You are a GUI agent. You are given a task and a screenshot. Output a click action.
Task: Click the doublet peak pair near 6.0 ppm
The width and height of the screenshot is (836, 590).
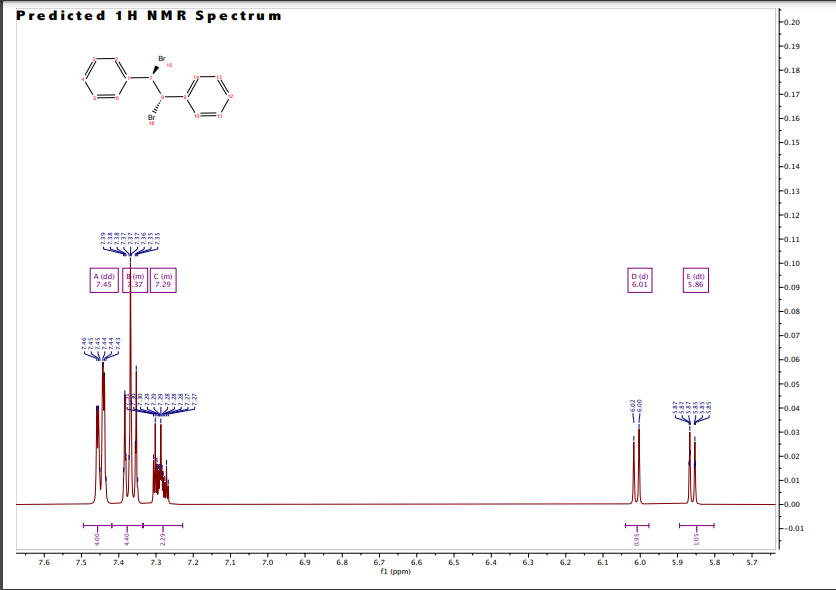tap(637, 465)
